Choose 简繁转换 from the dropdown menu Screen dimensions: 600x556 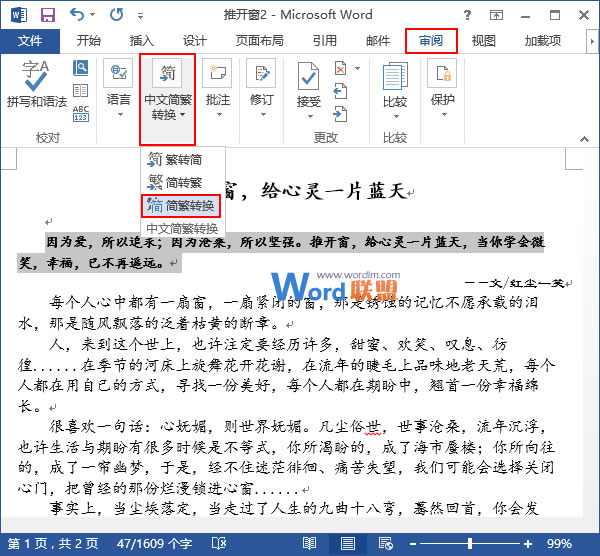coord(181,206)
